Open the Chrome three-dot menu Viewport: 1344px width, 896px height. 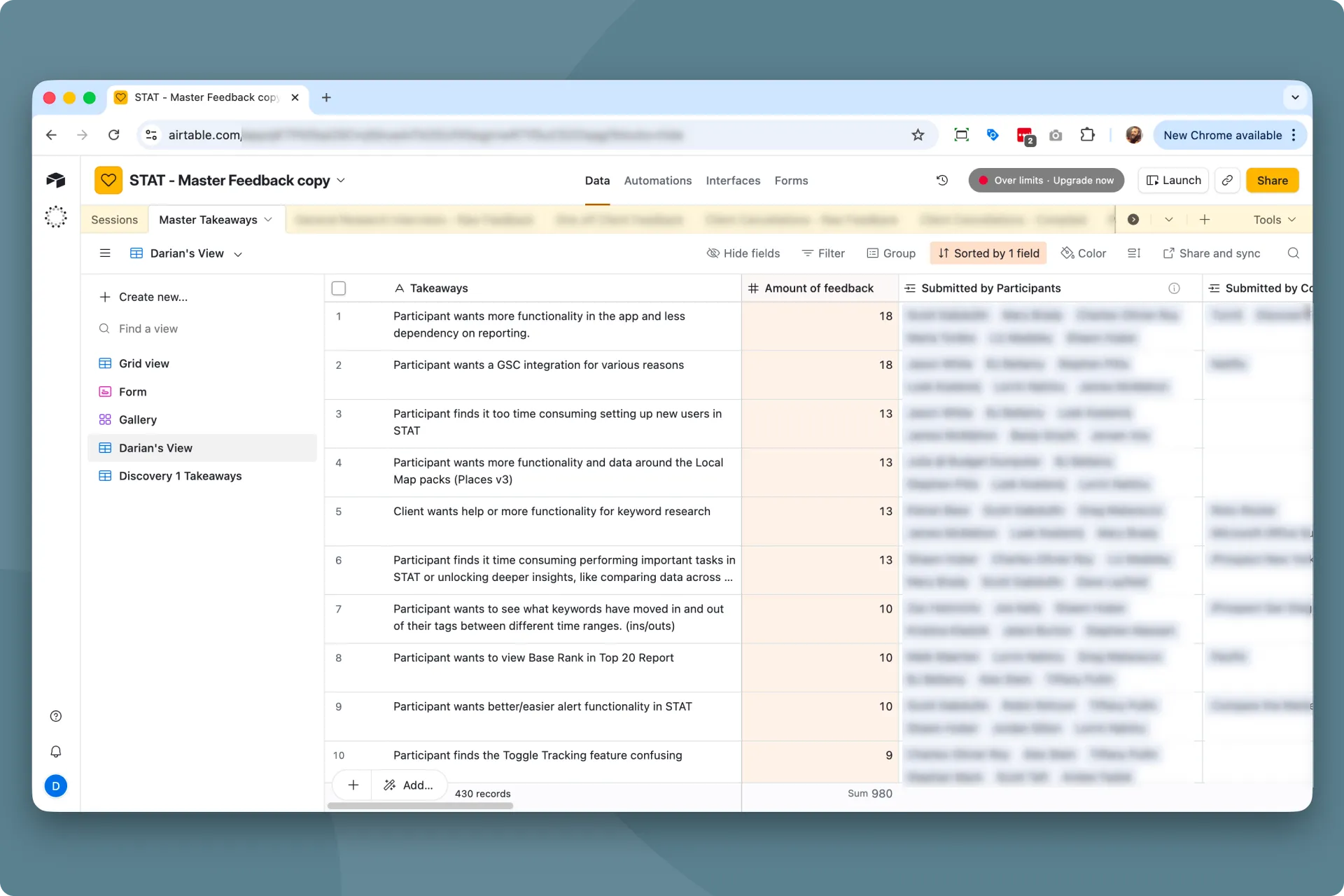pos(1294,135)
